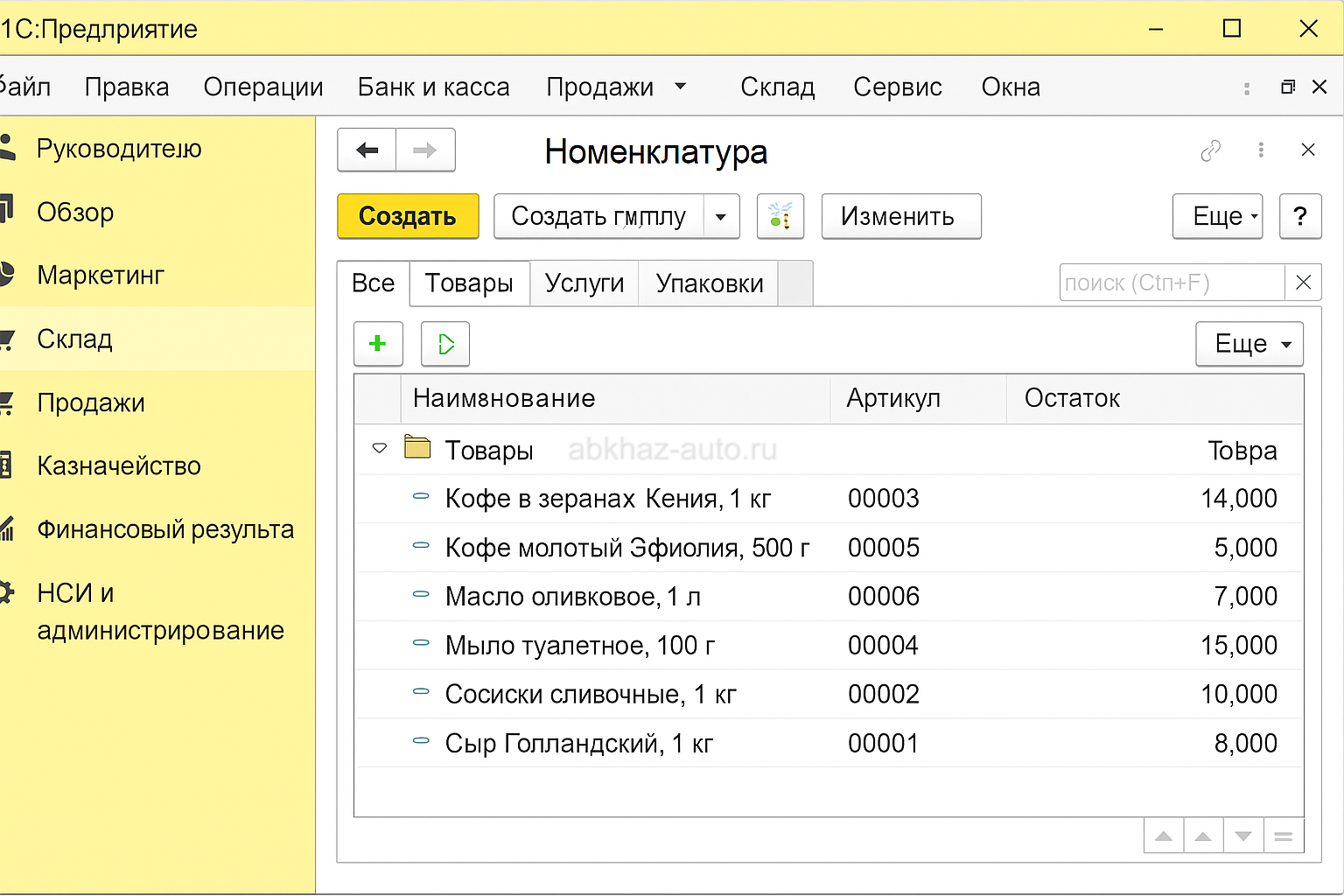Open help with the question mark button
Viewport: 1344px width, 896px height.
[x=1300, y=216]
